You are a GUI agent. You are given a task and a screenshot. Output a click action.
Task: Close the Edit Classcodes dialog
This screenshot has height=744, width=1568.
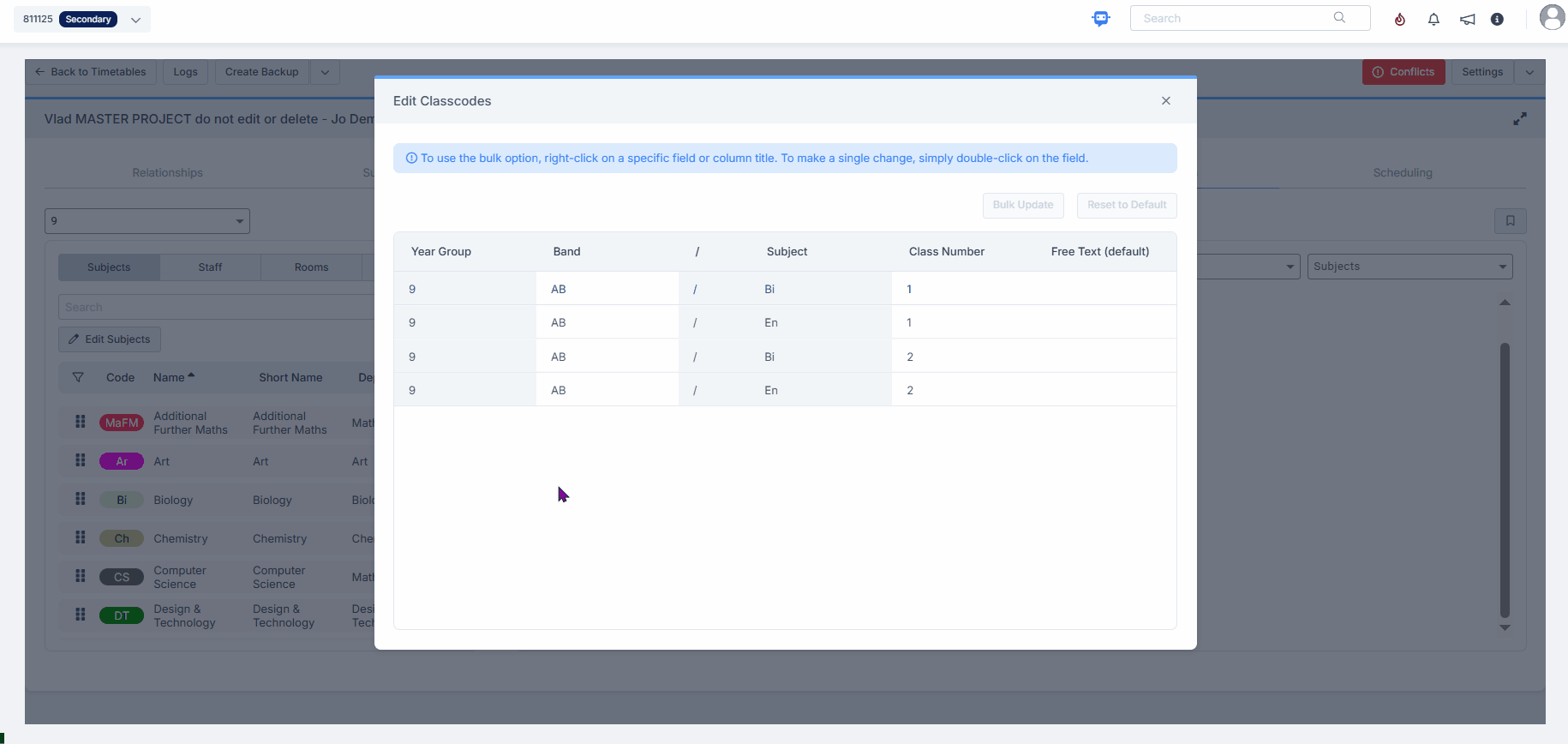click(1165, 101)
